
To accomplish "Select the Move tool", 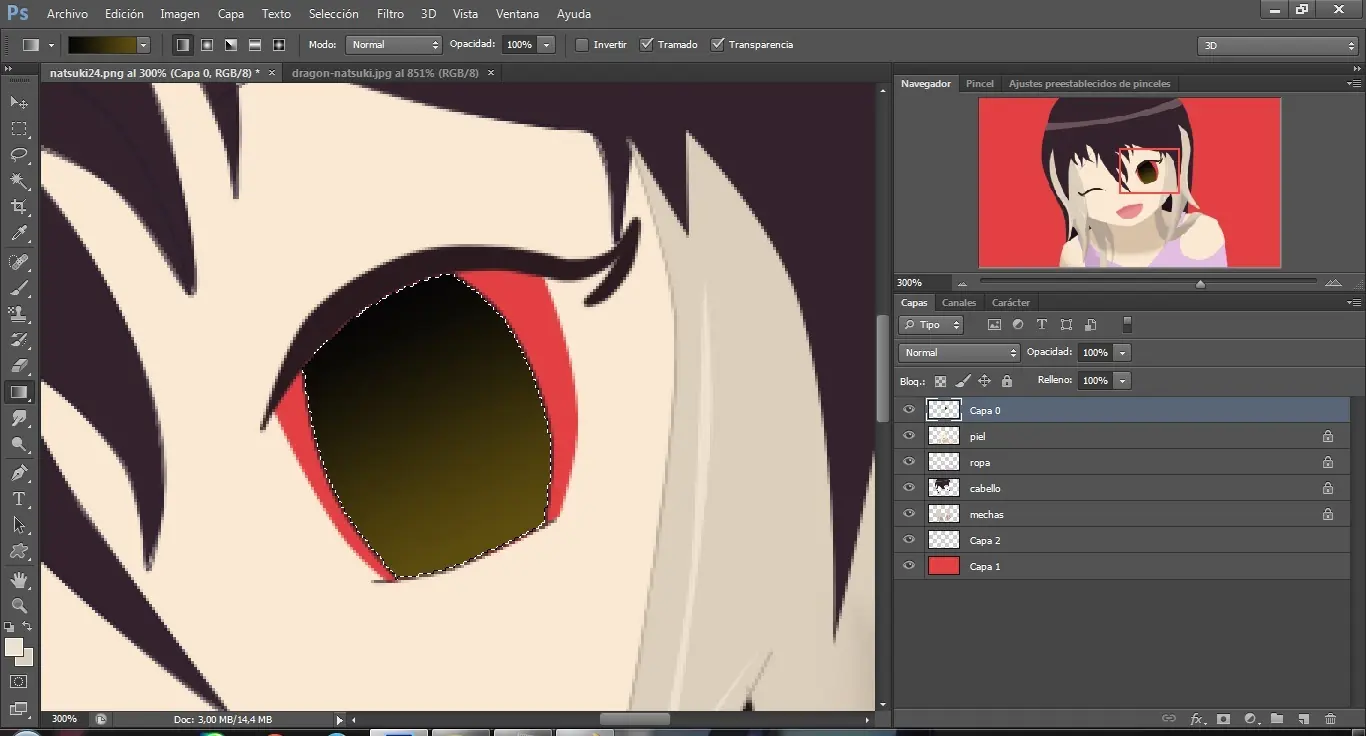I will pyautogui.click(x=19, y=102).
